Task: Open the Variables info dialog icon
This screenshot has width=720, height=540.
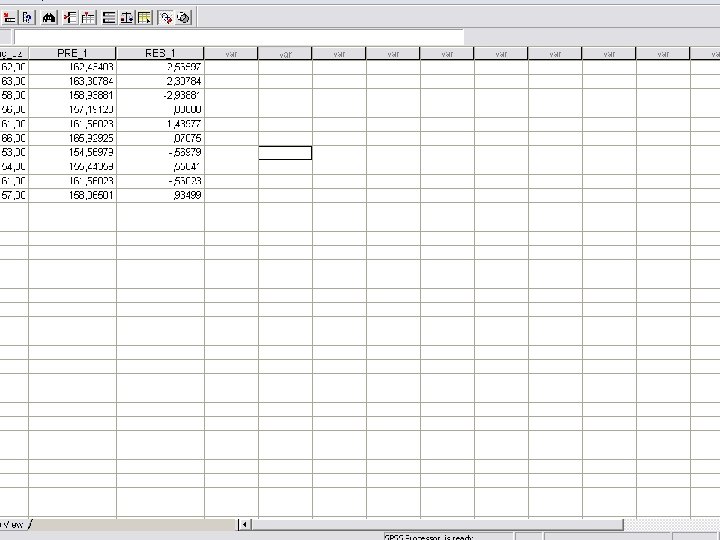Action: tap(28, 18)
